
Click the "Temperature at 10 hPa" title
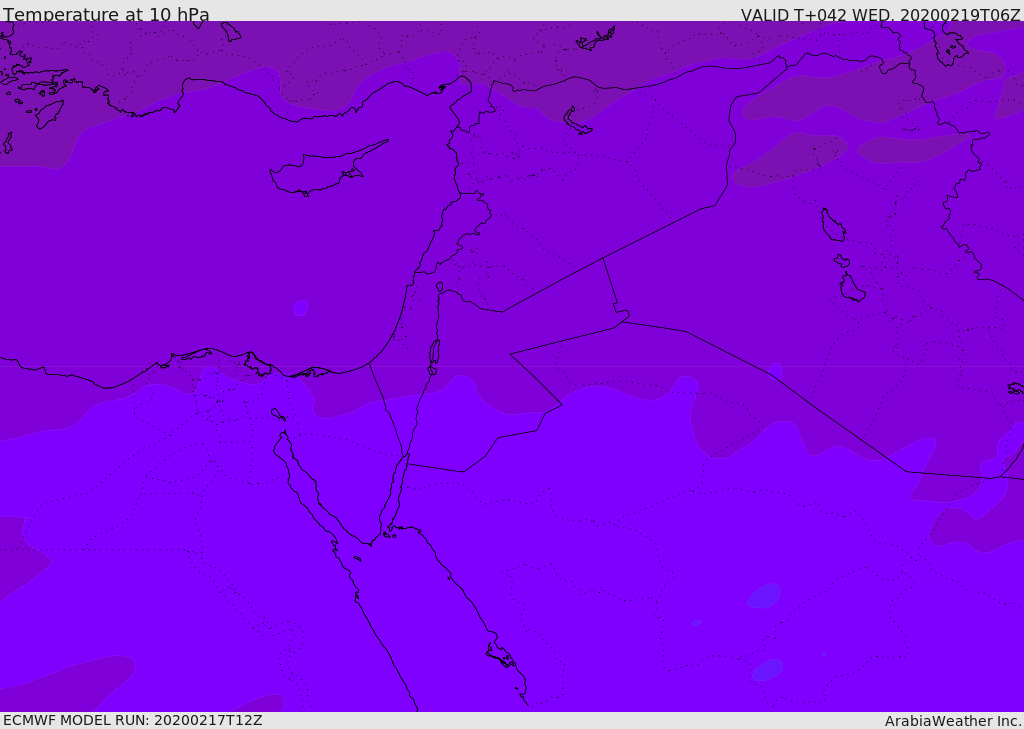point(106,14)
